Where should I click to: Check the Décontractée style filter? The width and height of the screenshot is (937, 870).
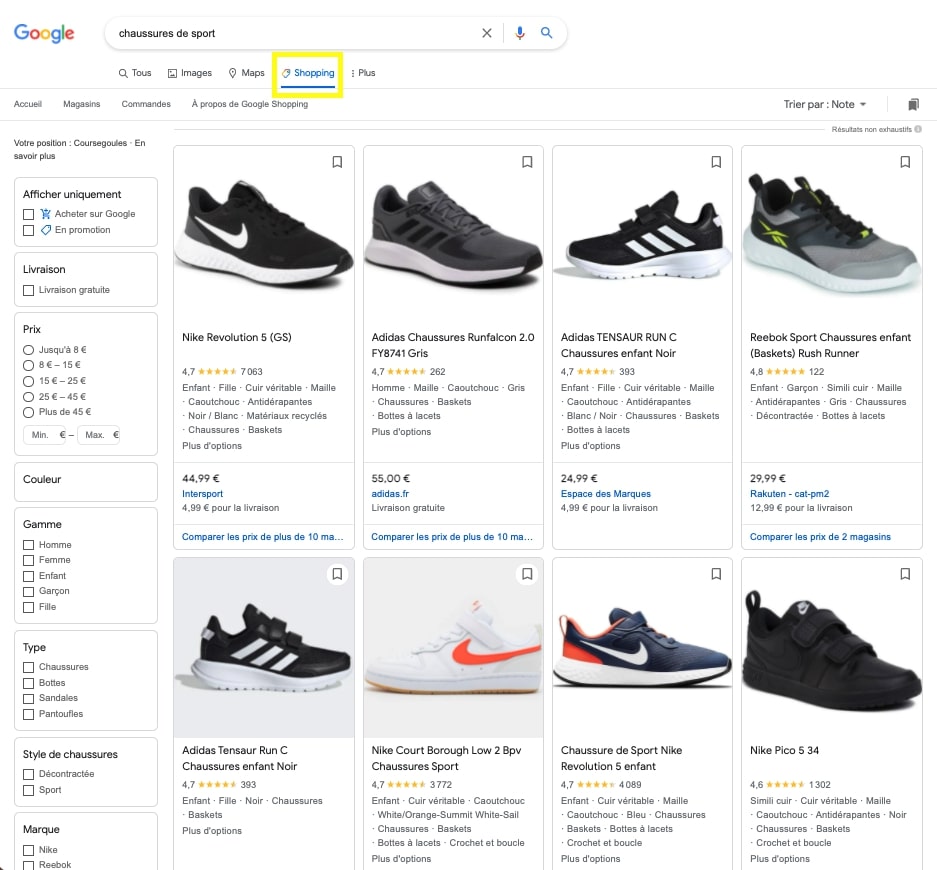point(28,774)
